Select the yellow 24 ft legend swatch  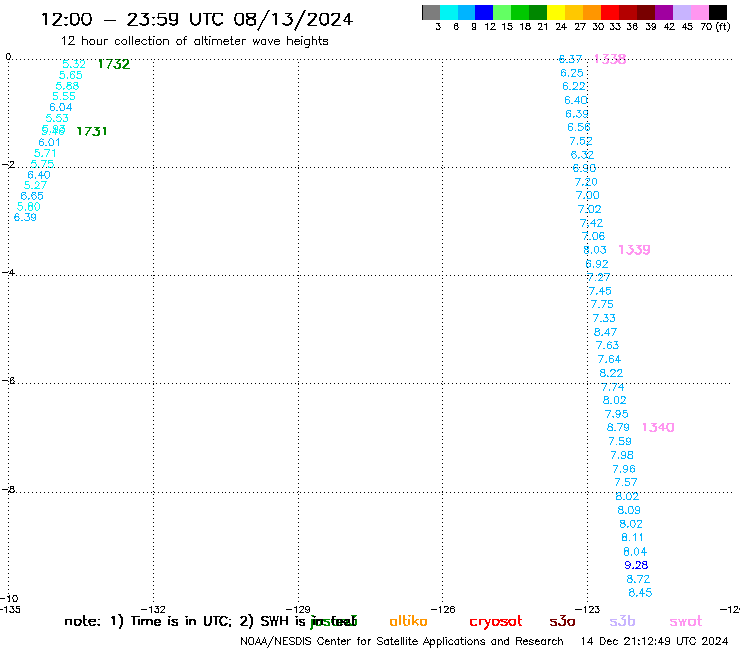[x=556, y=12]
